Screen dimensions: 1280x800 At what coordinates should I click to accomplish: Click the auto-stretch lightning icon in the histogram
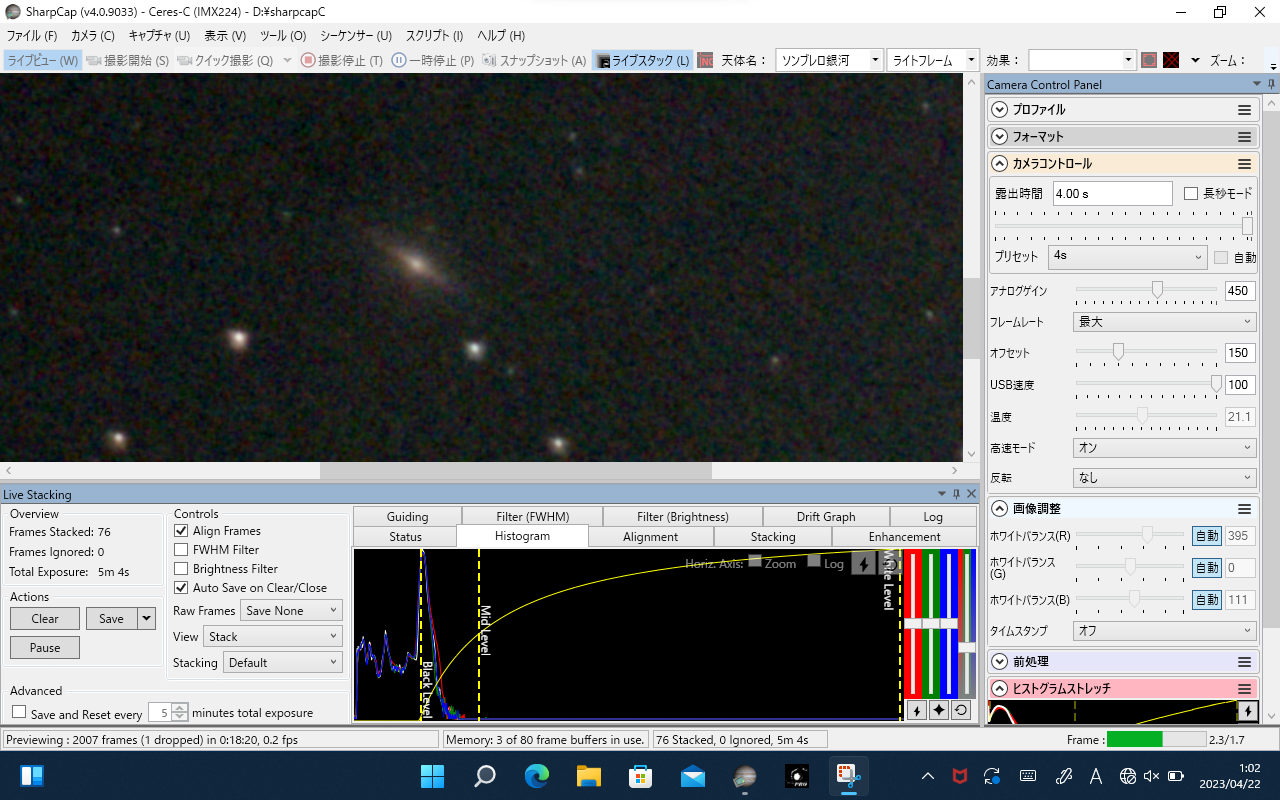[862, 564]
